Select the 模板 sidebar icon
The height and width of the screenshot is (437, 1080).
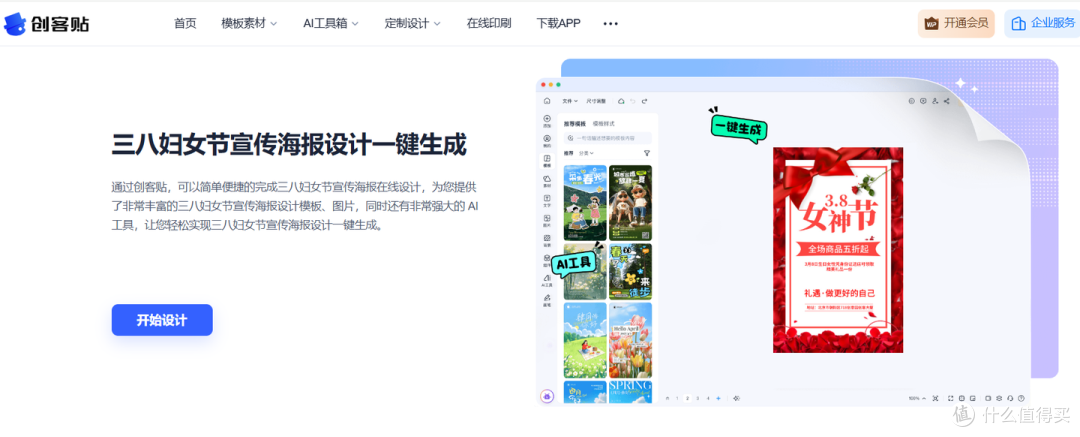(547, 161)
